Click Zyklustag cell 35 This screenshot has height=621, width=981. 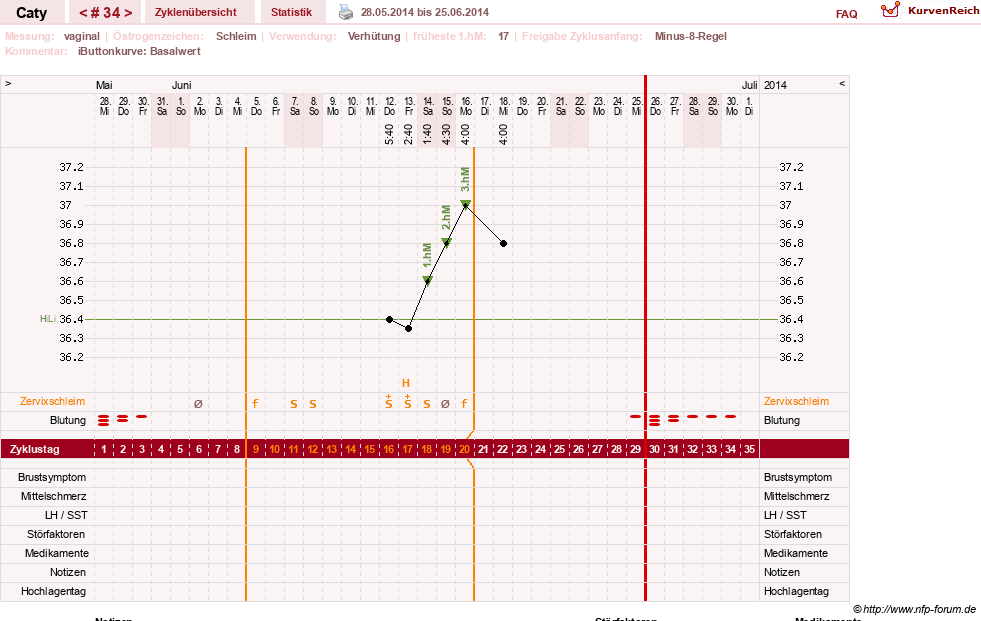[750, 449]
